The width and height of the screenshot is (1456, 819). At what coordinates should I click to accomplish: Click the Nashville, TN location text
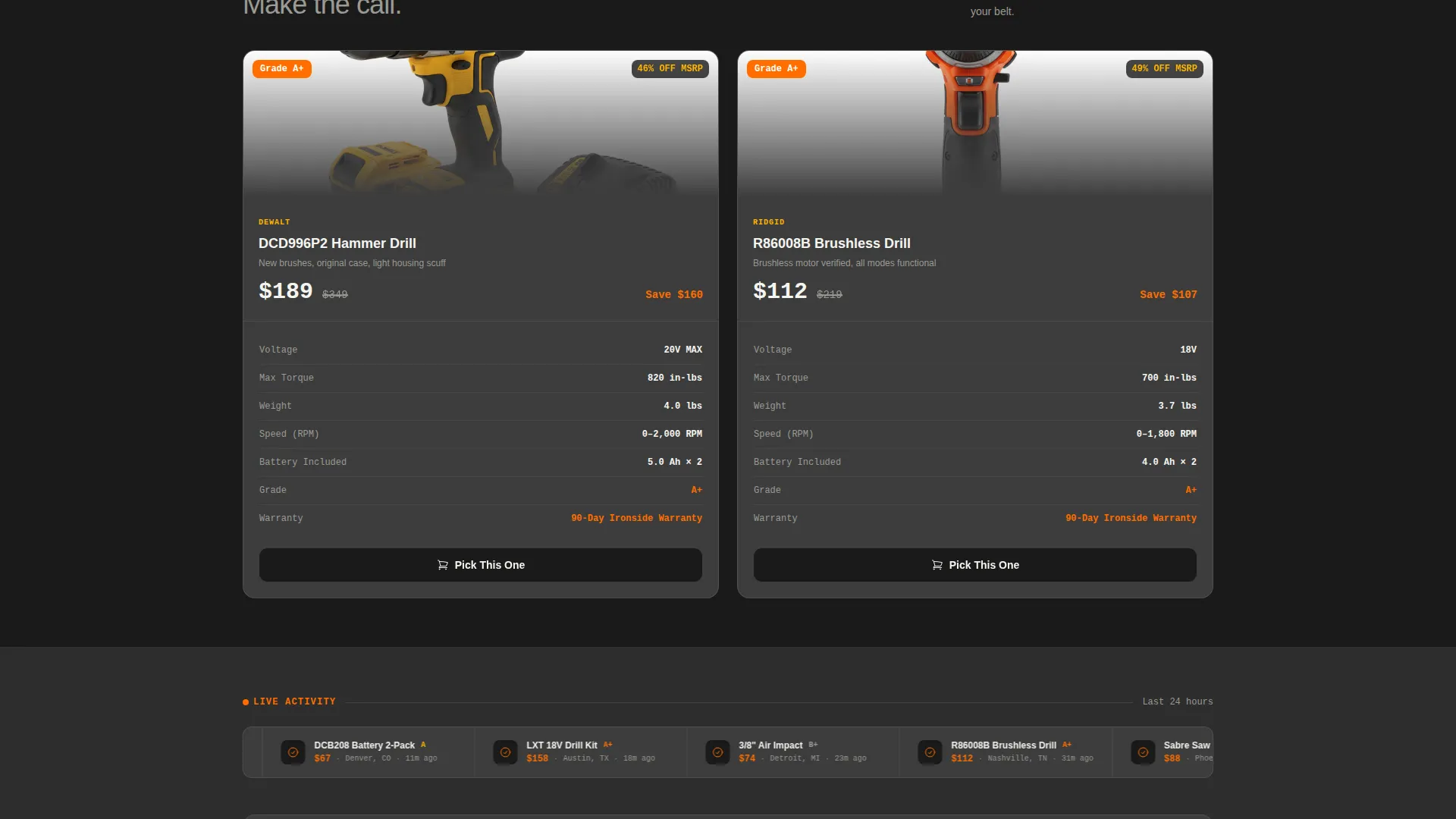tap(1017, 758)
